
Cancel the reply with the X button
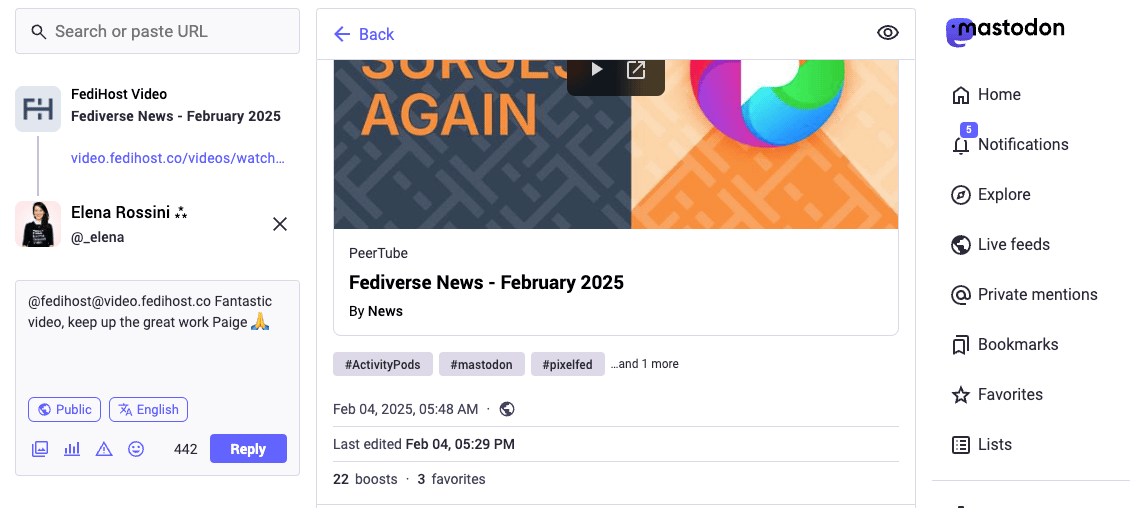[280, 224]
